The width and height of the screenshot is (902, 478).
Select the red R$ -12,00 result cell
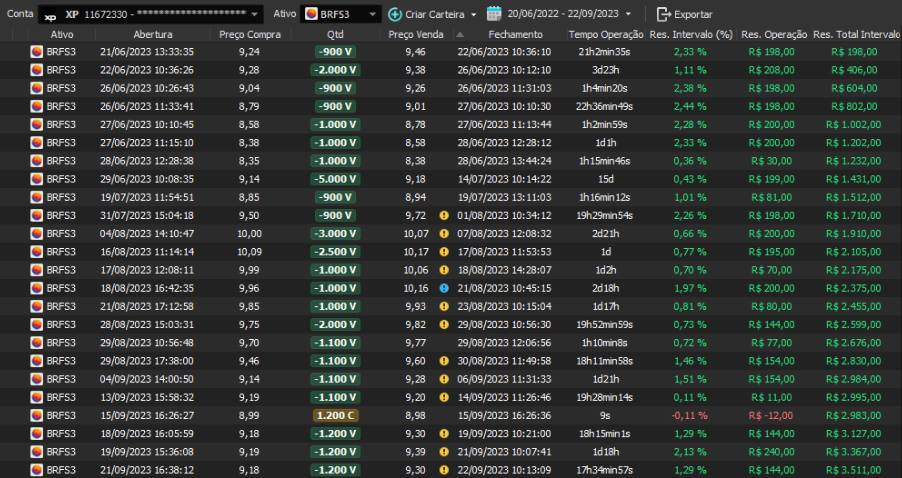click(x=769, y=414)
